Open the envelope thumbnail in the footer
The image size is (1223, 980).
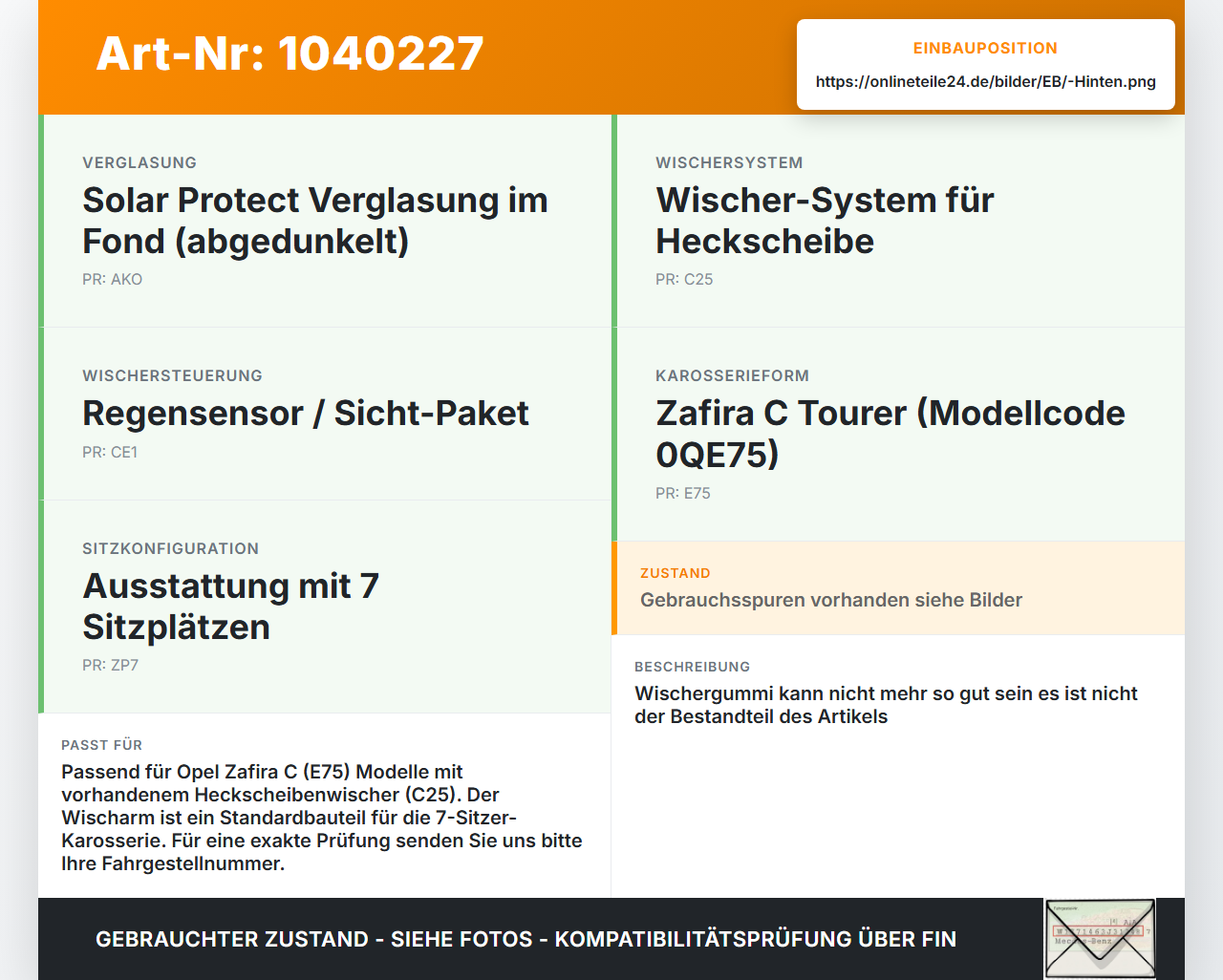[x=1100, y=939]
